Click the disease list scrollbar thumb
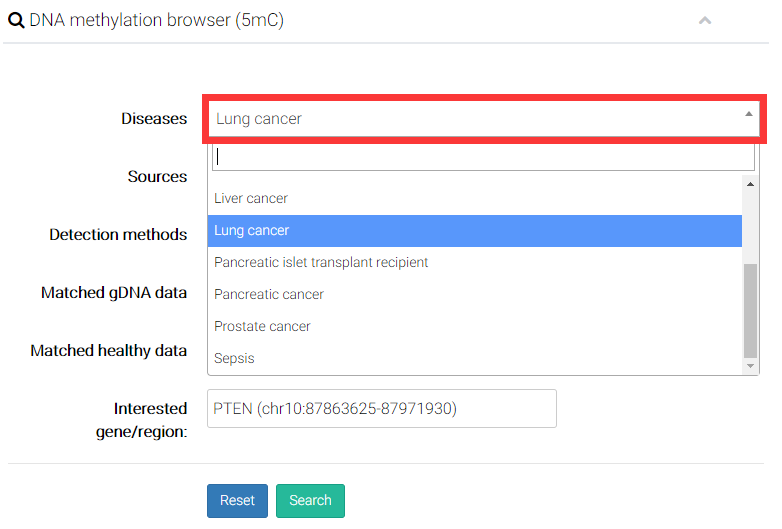Image resolution: width=782 pixels, height=529 pixels. pyautogui.click(x=751, y=310)
